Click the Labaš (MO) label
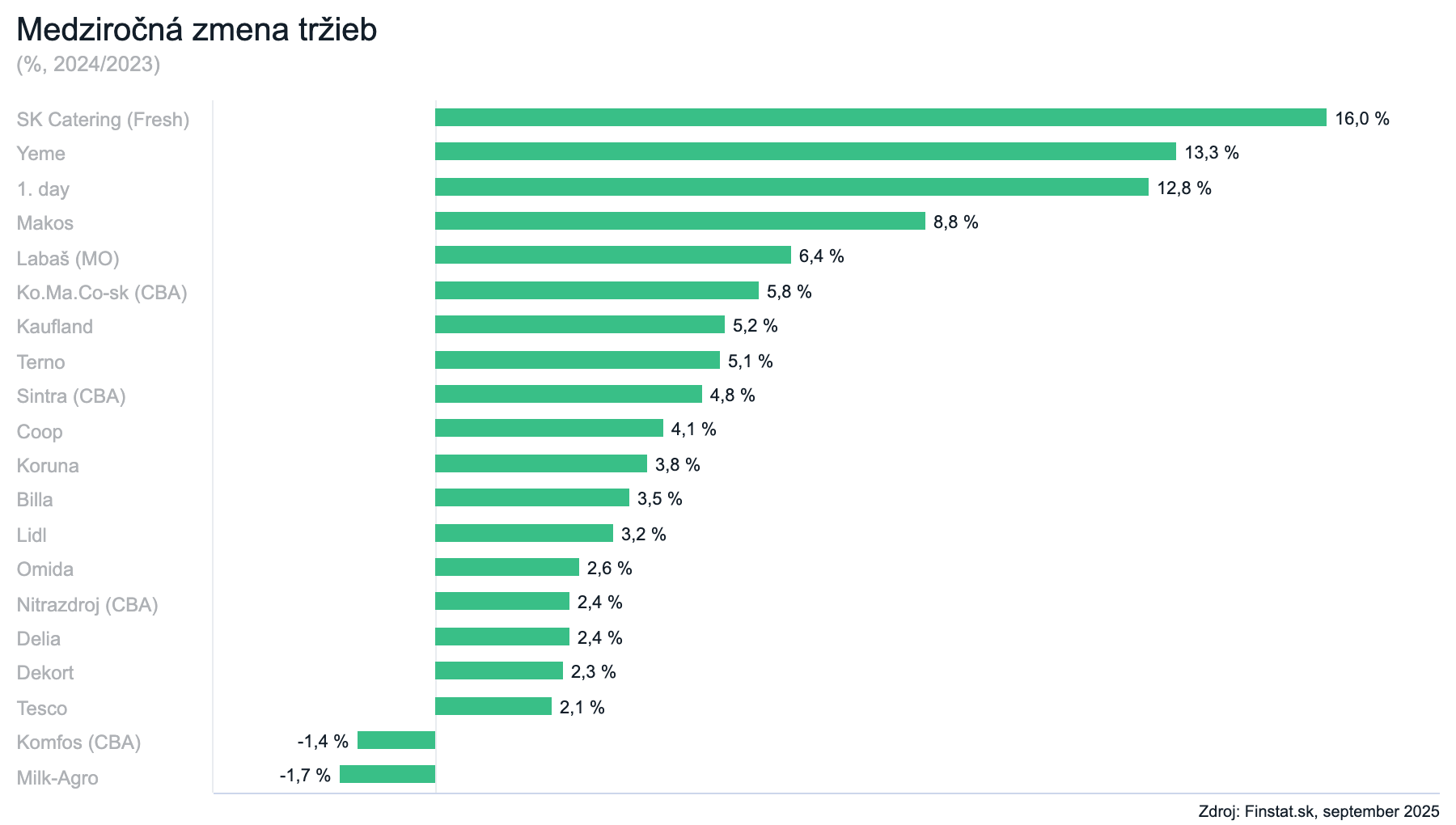This screenshot has width=1456, height=825. pos(68,259)
